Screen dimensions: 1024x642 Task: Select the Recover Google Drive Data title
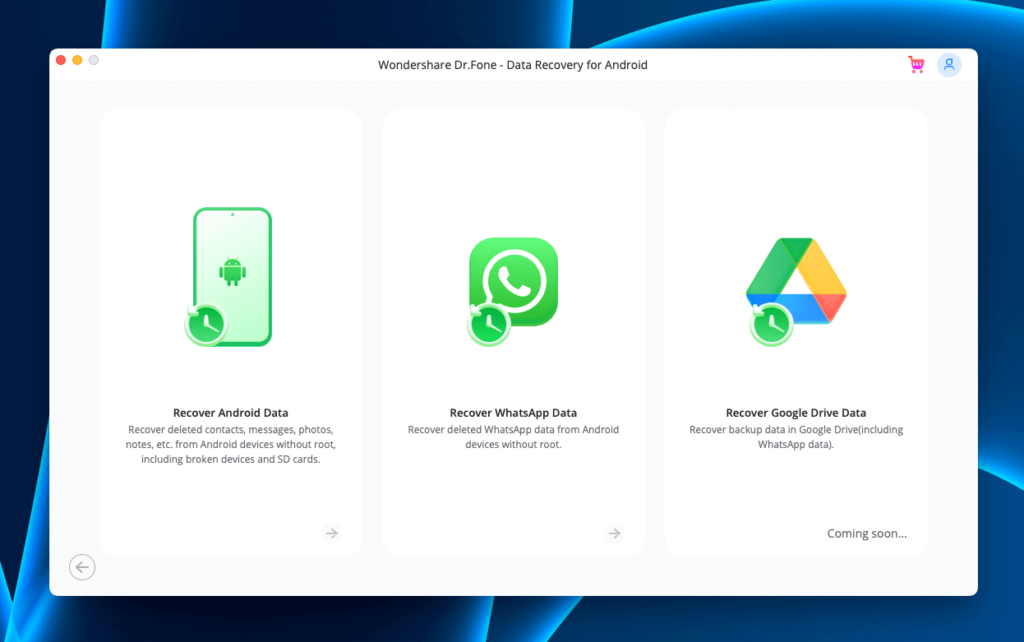click(x=796, y=413)
